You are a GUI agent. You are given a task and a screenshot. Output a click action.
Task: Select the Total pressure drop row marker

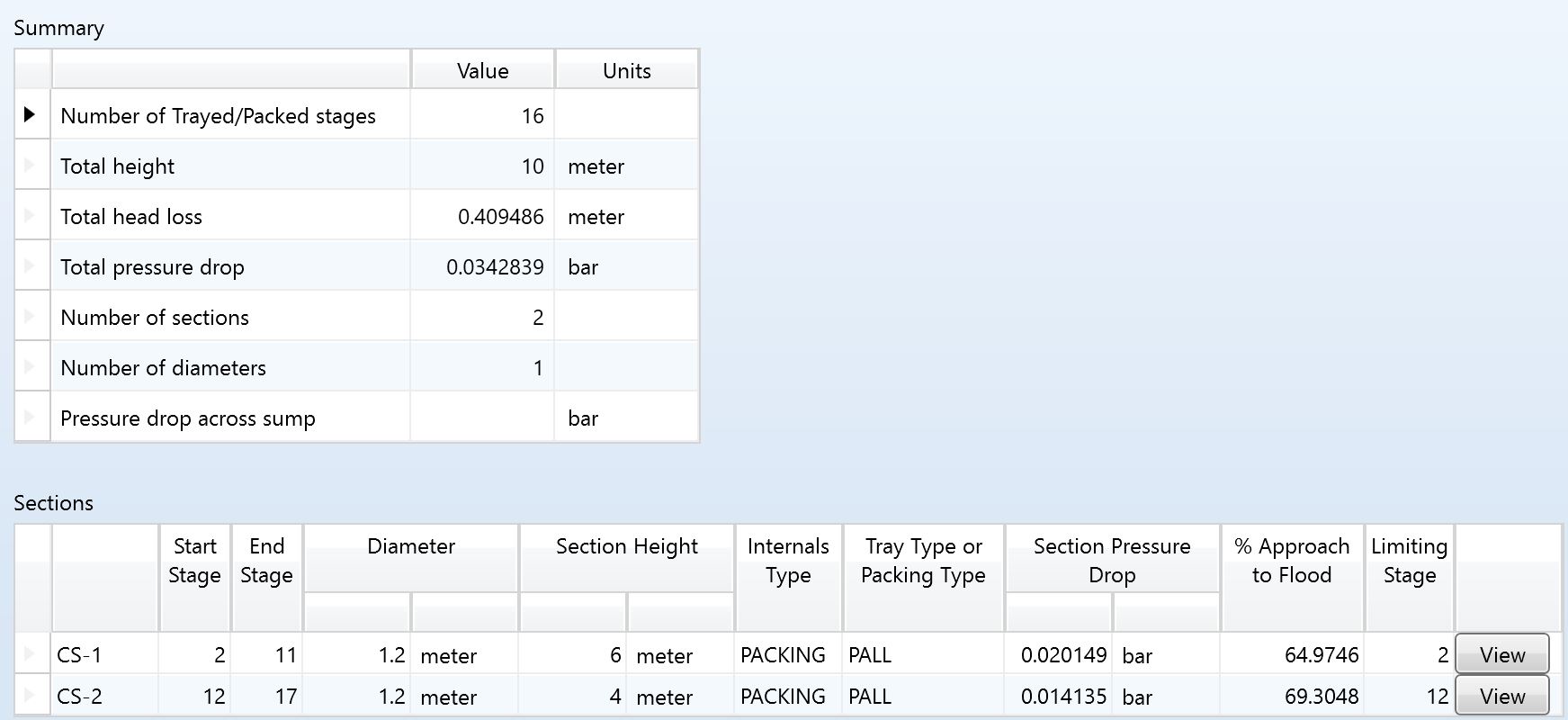(x=31, y=266)
